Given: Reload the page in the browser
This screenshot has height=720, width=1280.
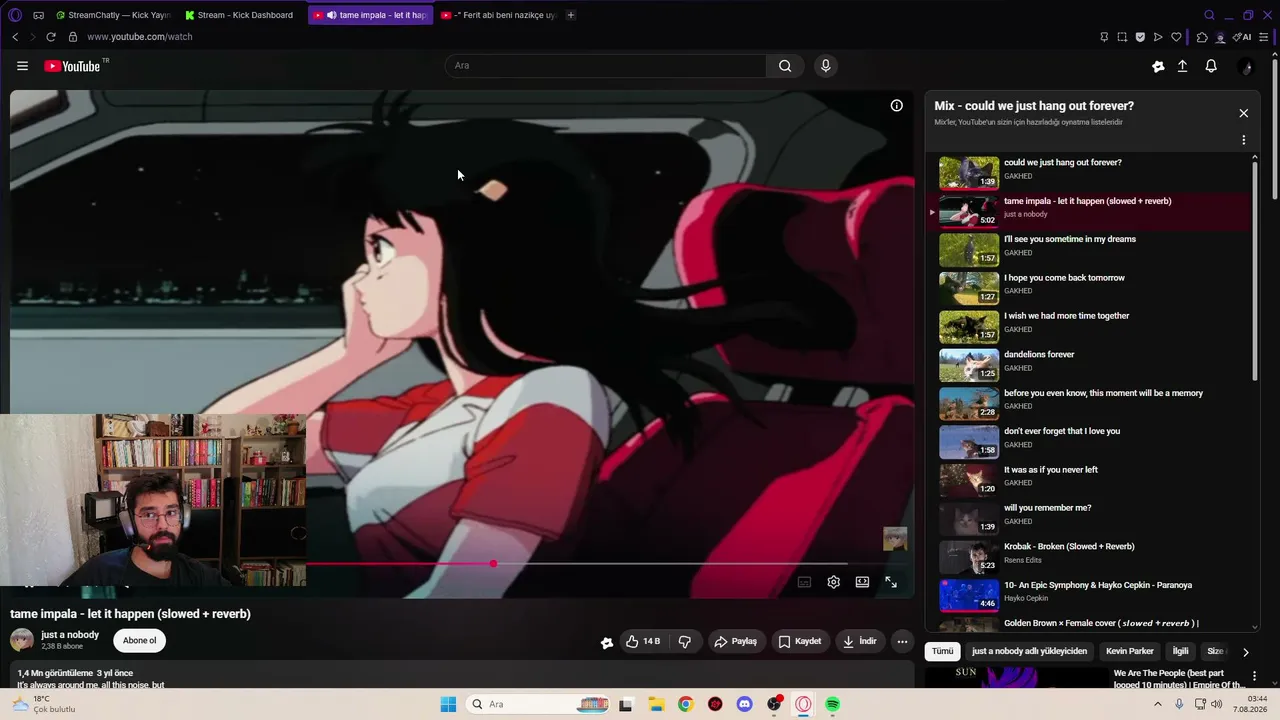Looking at the screenshot, I should (x=51, y=37).
